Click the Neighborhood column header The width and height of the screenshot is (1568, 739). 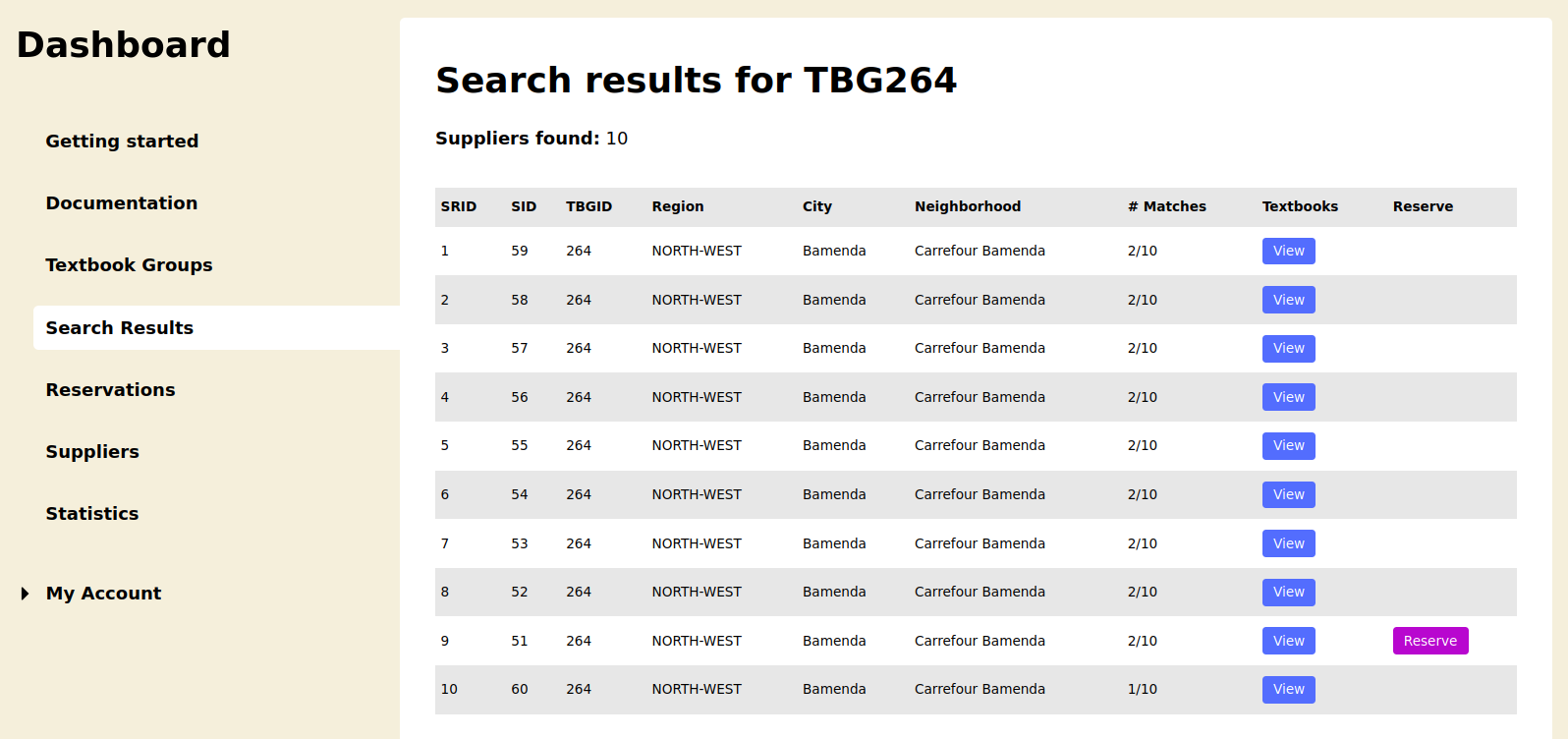[968, 206]
